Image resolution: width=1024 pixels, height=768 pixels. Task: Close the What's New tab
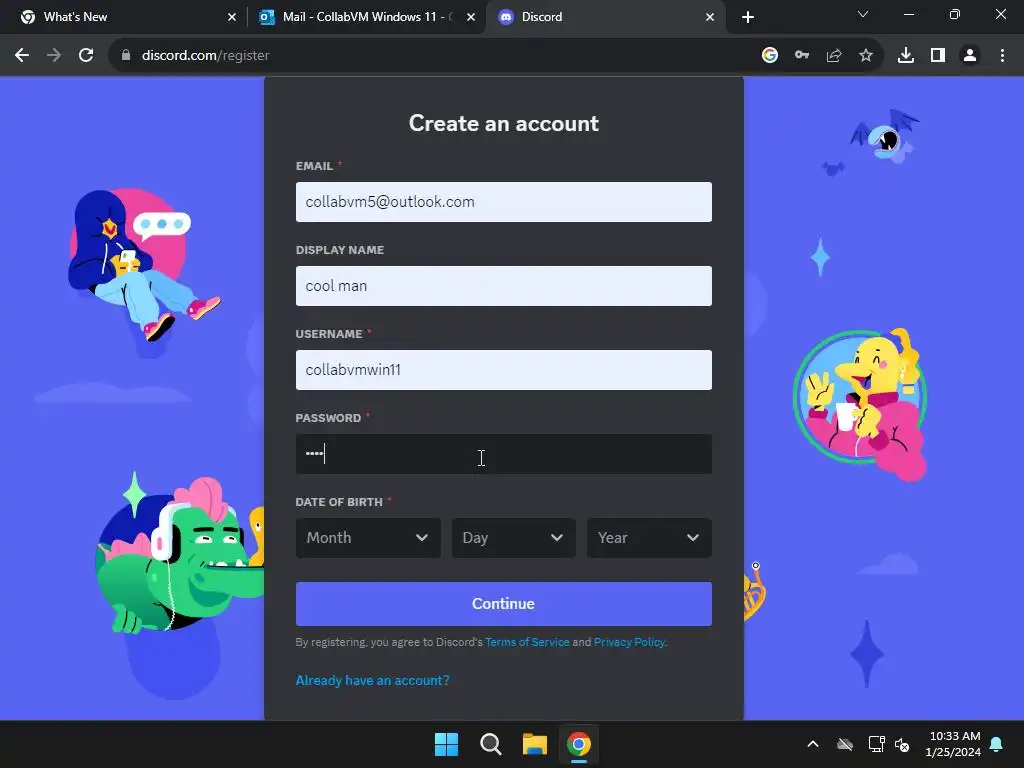click(232, 17)
